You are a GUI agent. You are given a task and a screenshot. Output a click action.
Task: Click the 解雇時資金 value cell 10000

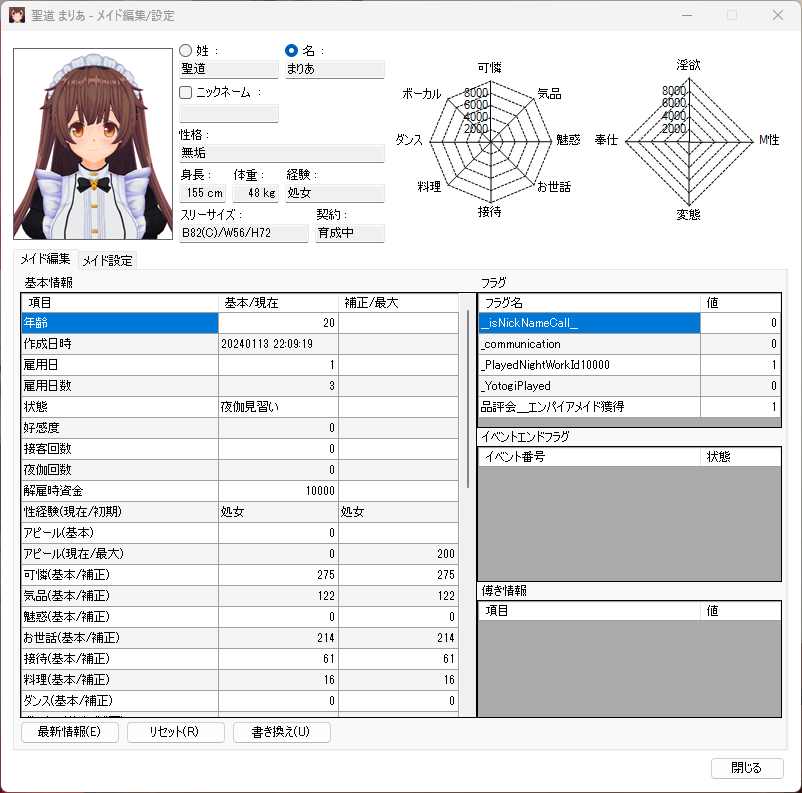pos(278,491)
